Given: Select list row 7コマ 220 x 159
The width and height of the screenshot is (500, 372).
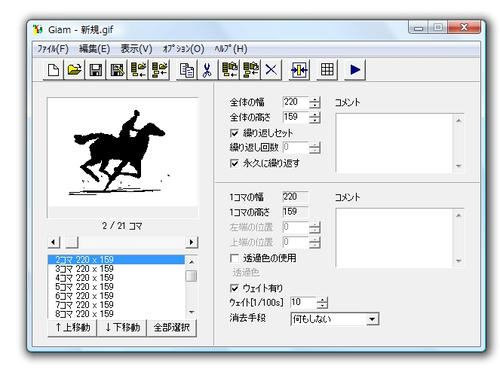Looking at the screenshot, I should point(116,305).
